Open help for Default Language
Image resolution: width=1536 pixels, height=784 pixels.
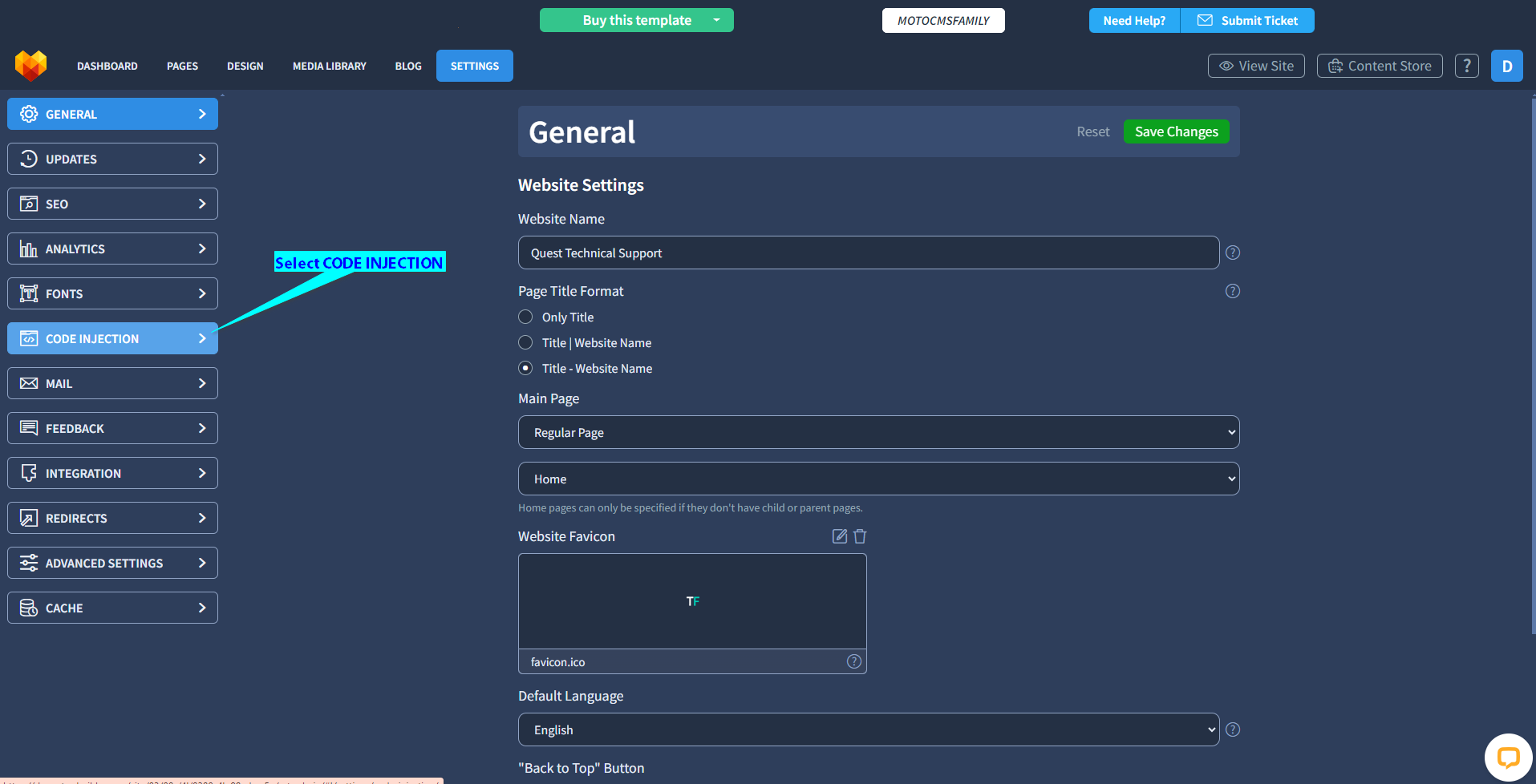1233,729
